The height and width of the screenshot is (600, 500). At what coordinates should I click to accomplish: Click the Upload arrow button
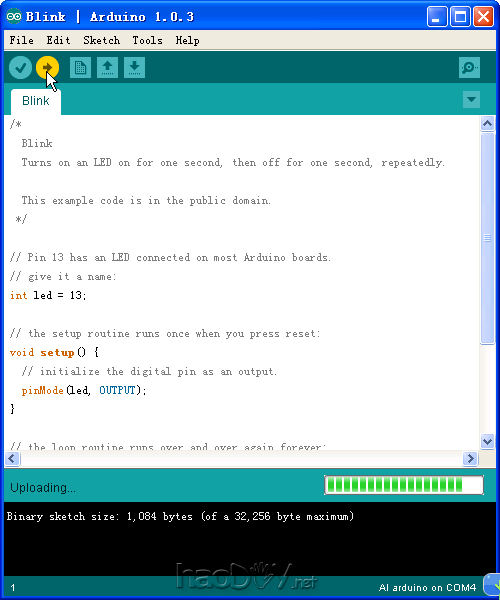47,68
